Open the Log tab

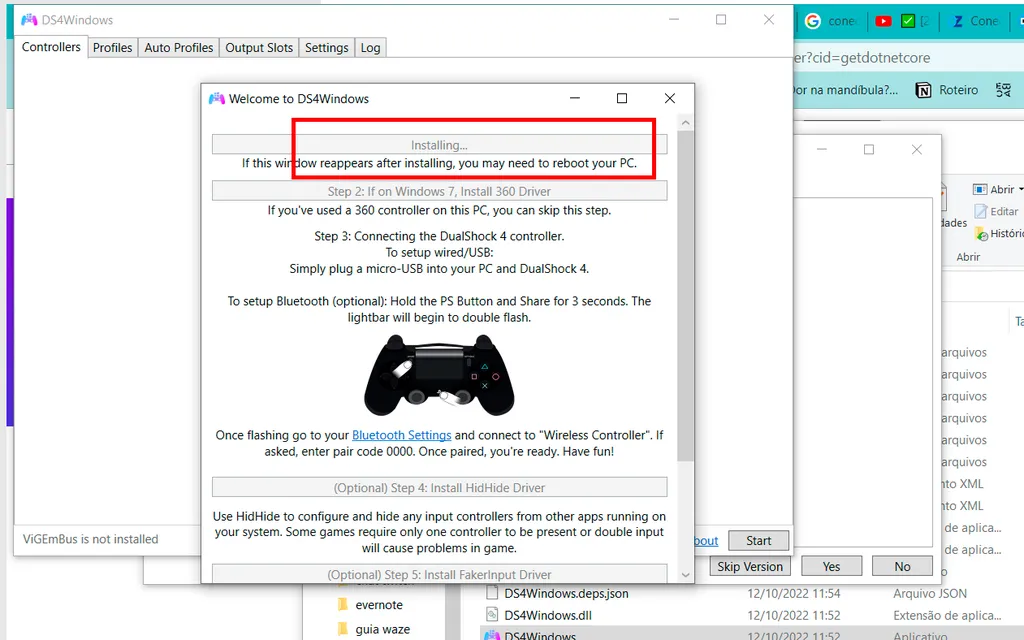370,48
